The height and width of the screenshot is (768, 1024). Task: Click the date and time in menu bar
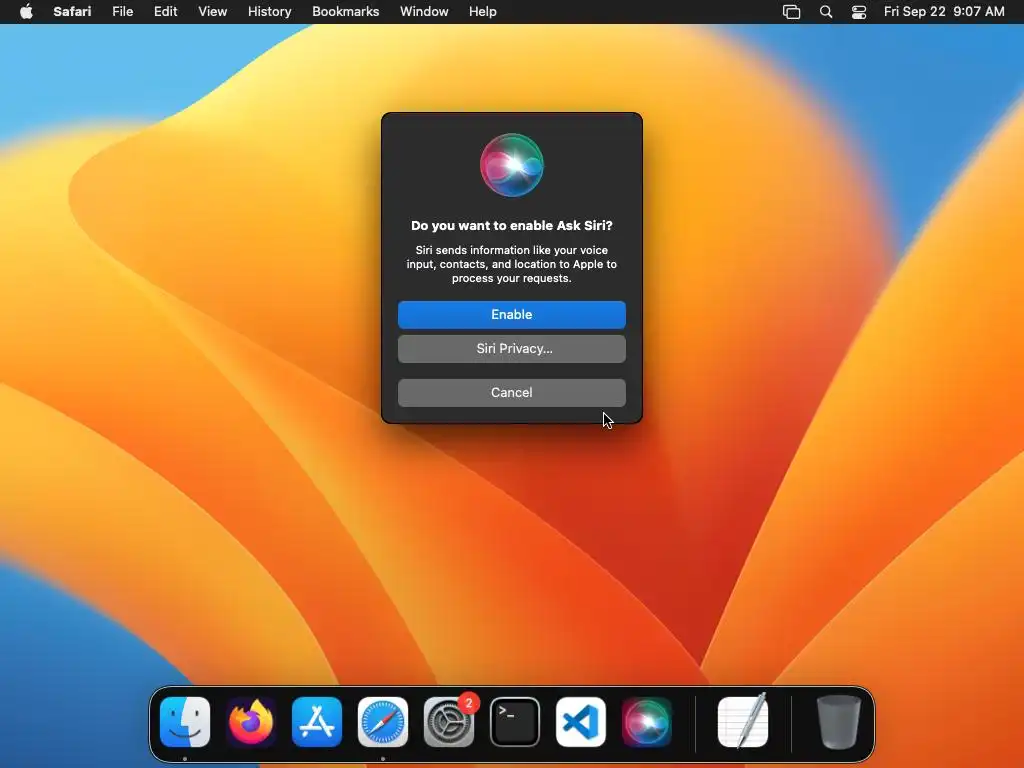pos(944,12)
